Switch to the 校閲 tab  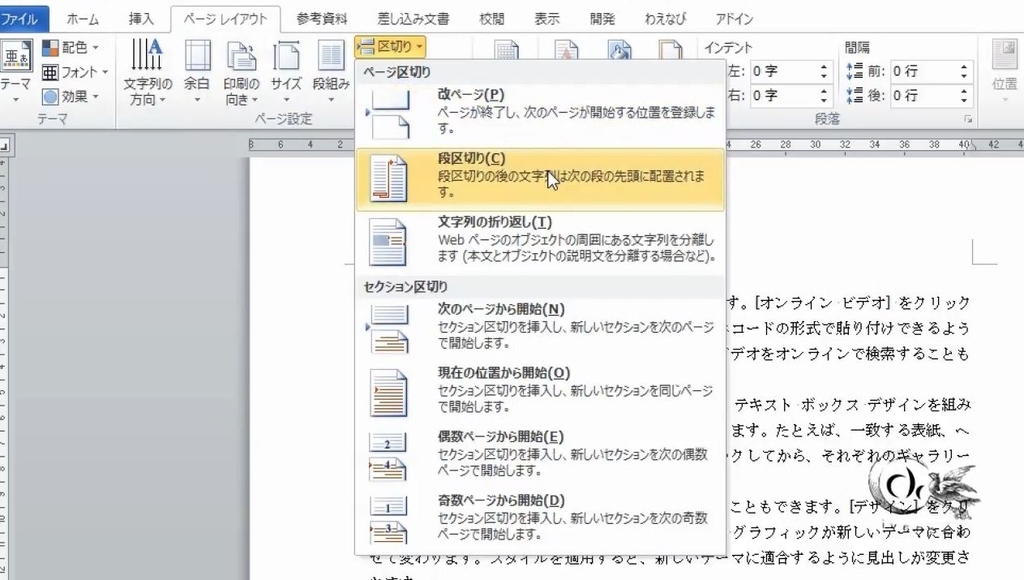pyautogui.click(x=492, y=19)
